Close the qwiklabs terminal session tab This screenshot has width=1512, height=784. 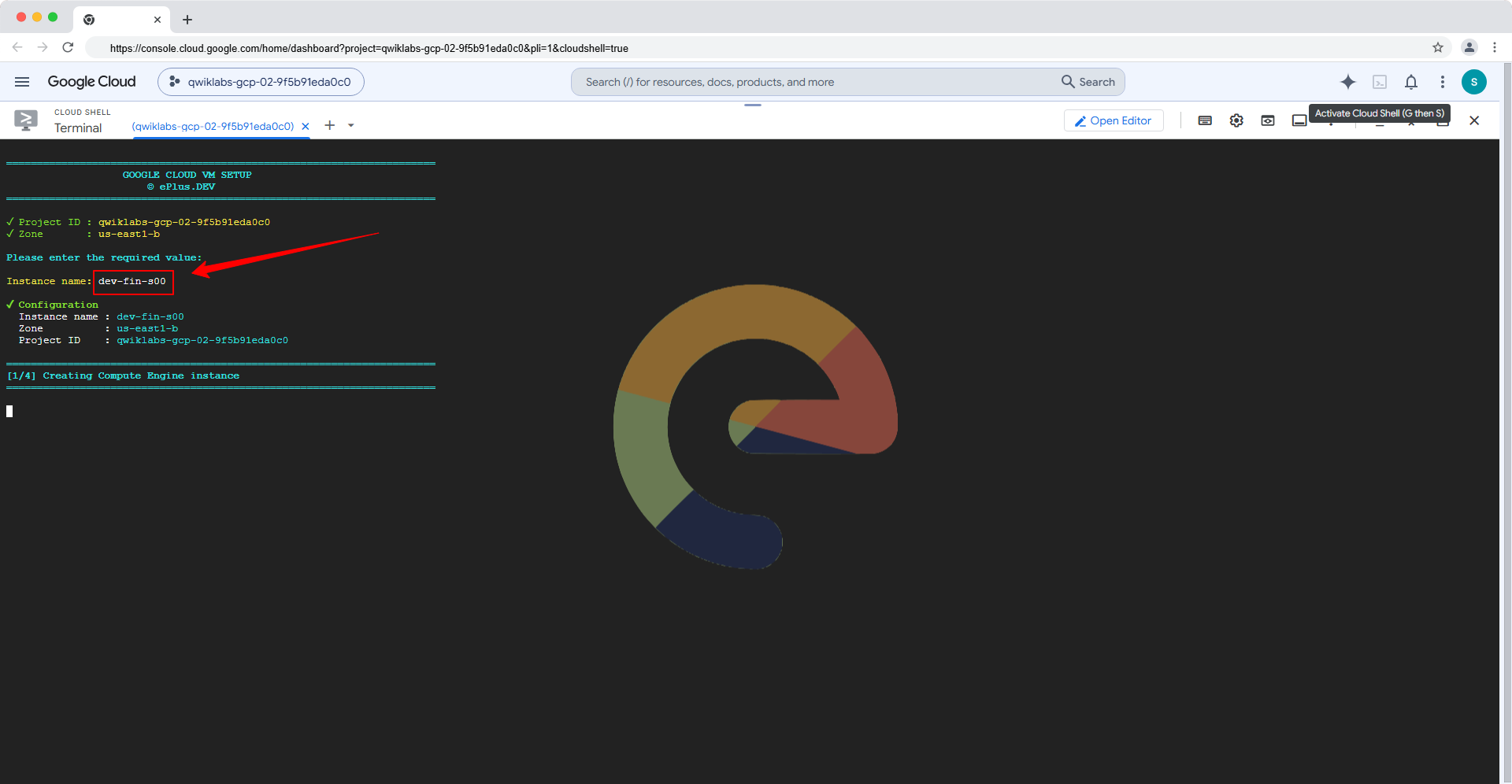pyautogui.click(x=306, y=126)
